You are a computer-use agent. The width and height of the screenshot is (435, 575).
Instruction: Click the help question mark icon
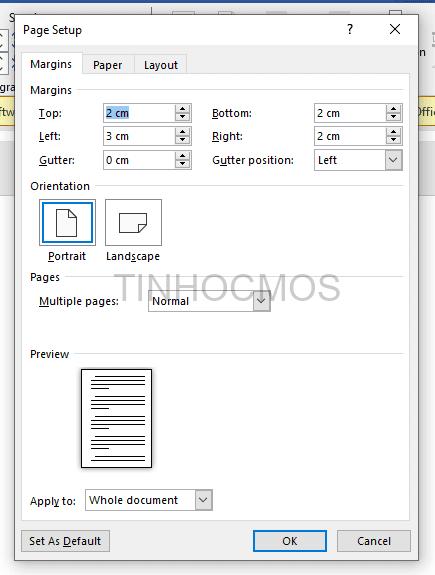(350, 29)
